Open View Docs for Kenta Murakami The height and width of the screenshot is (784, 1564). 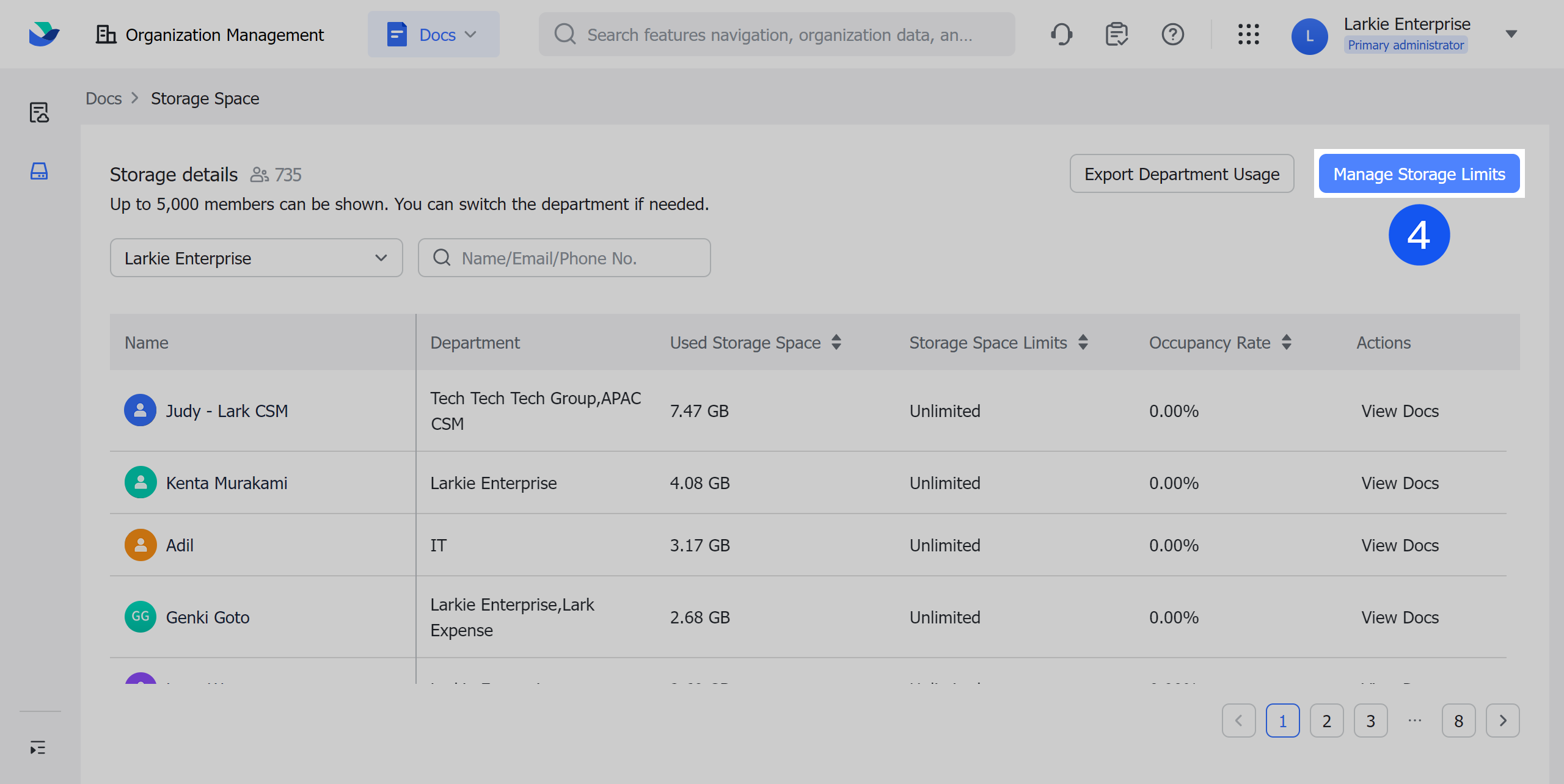1399,482
